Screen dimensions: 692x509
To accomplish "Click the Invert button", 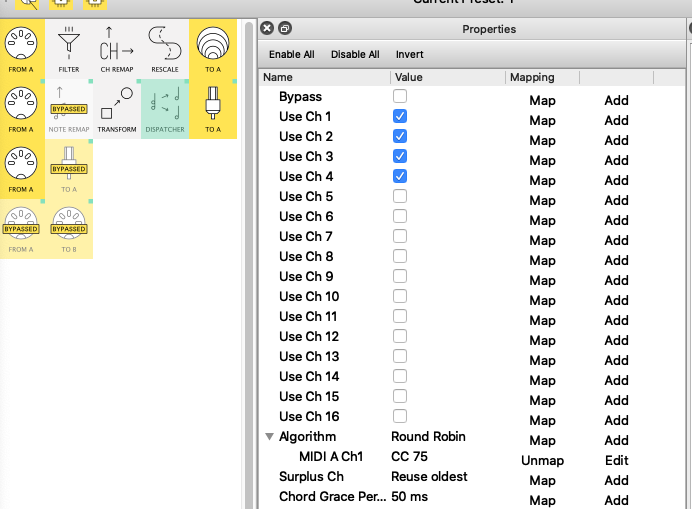I will click(x=409, y=54).
